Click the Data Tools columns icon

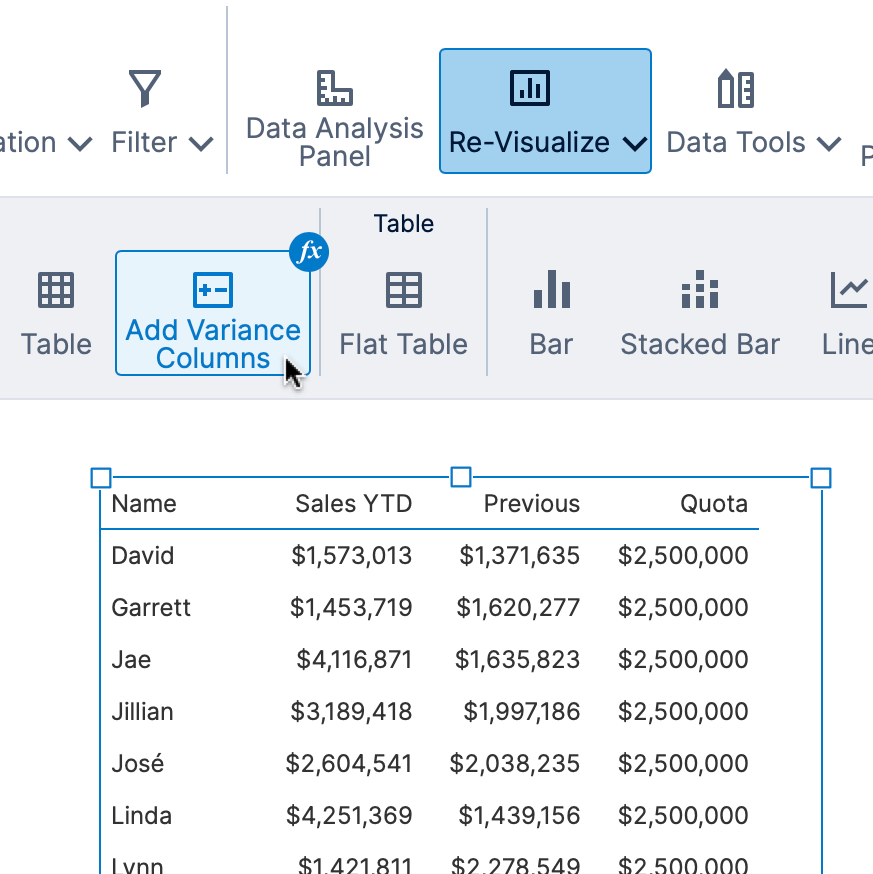coord(734,88)
